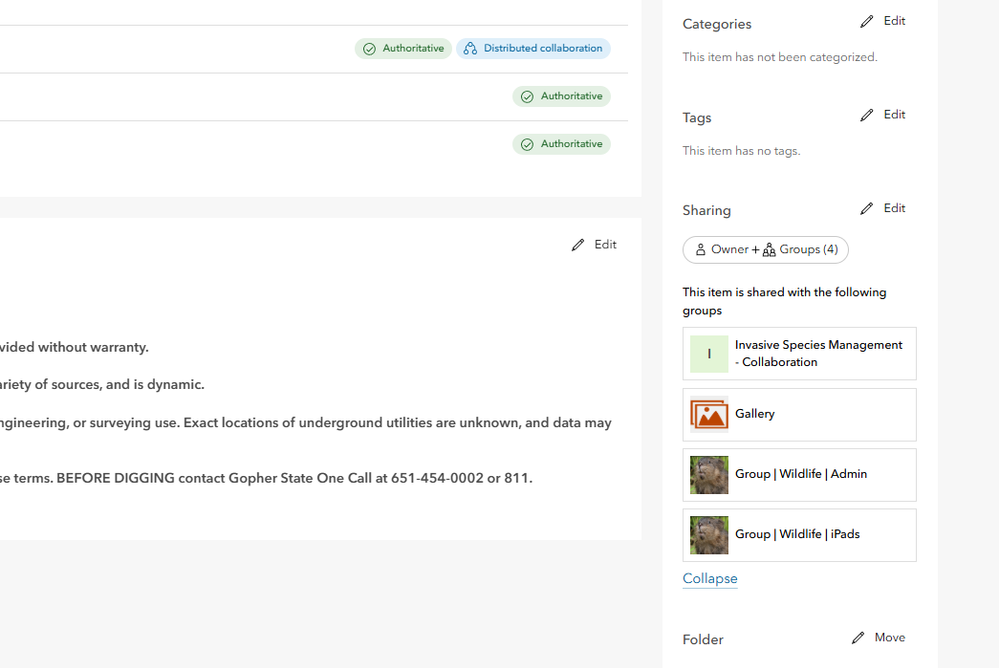Viewport: 999px width, 668px height.
Task: Collapse the shared groups list
Action: [x=710, y=579]
